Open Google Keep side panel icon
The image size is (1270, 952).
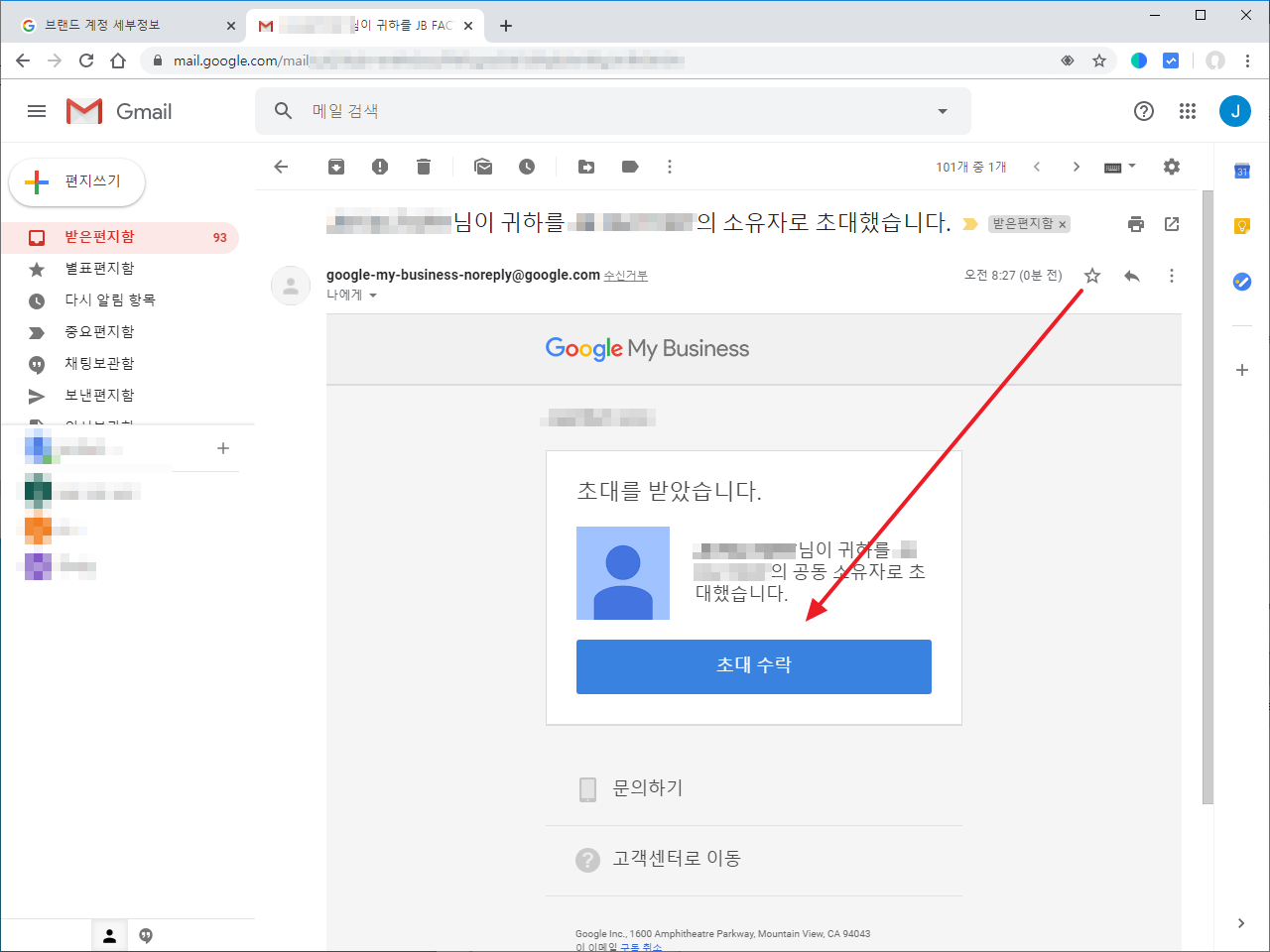pos(1242,226)
